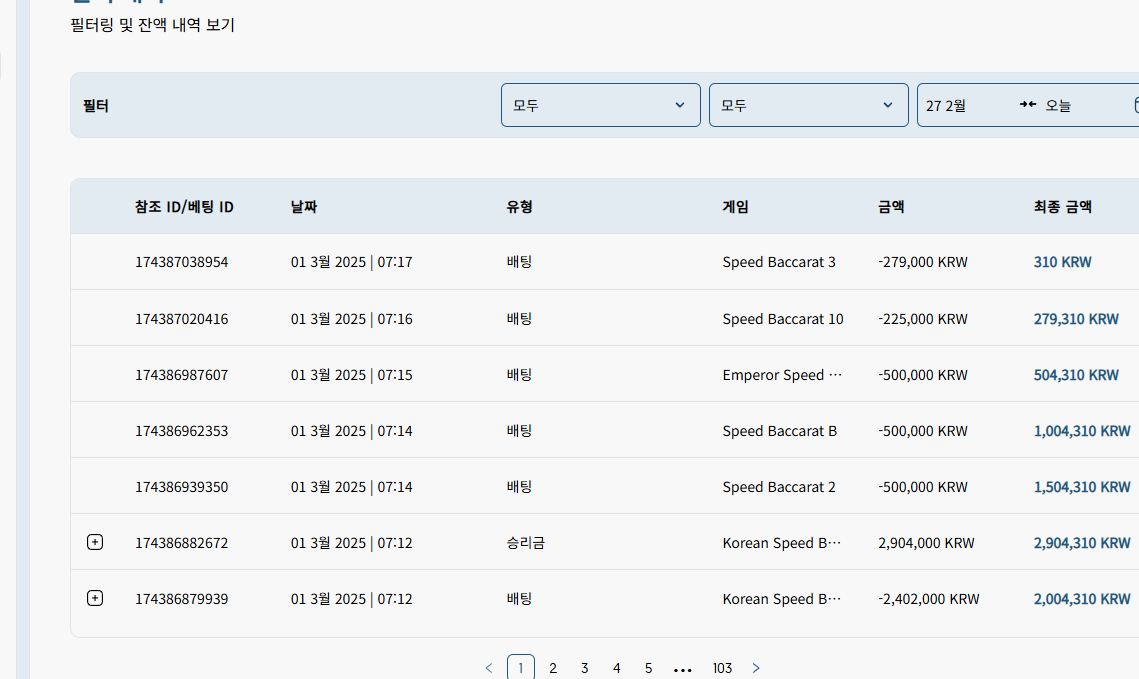Open the second 모두 filter dropdown
Screen dimensions: 1139x679
[x=808, y=105]
